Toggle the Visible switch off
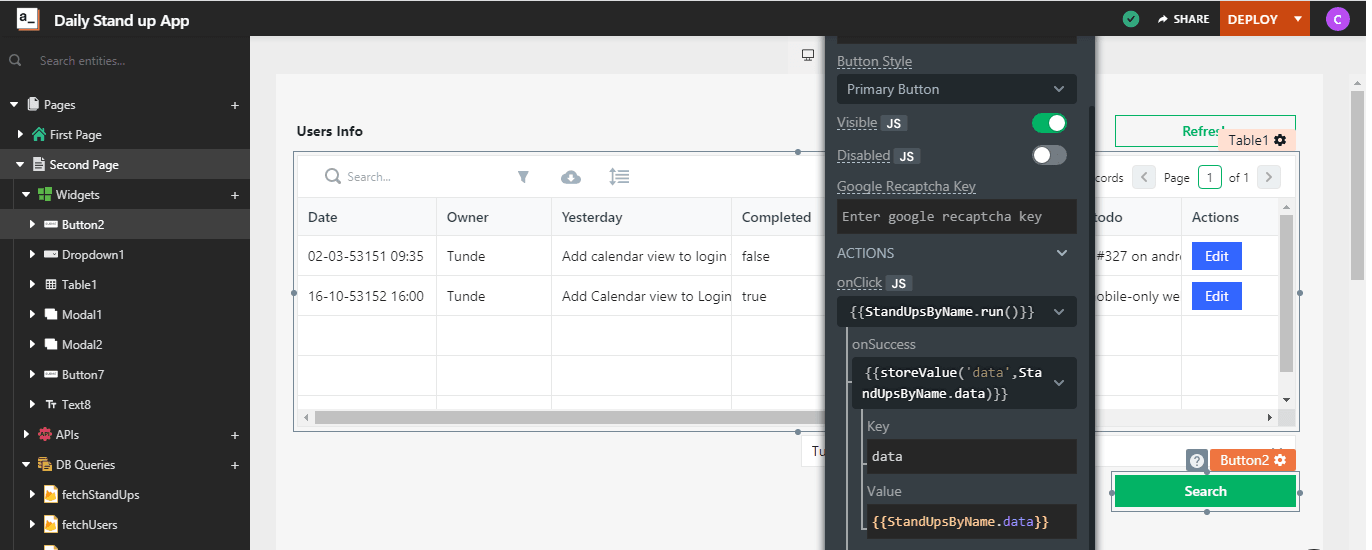The image size is (1372, 550). (1049, 123)
